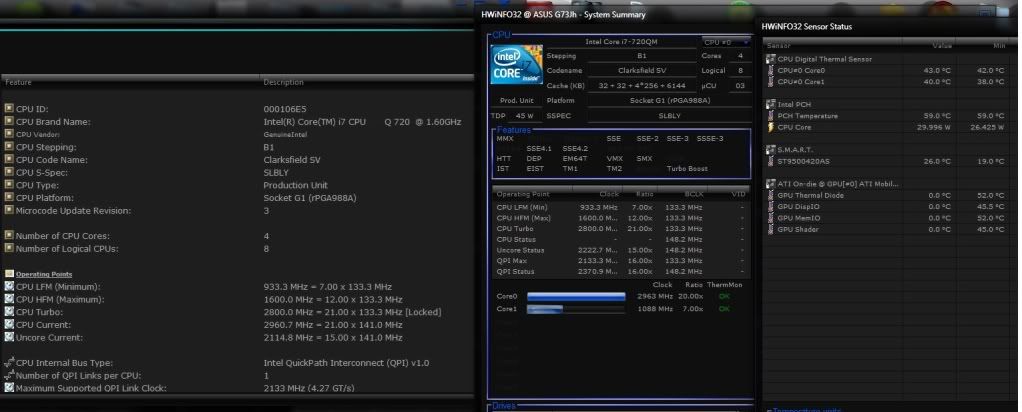
Task: Click the Description column header
Action: [x=367, y=82]
